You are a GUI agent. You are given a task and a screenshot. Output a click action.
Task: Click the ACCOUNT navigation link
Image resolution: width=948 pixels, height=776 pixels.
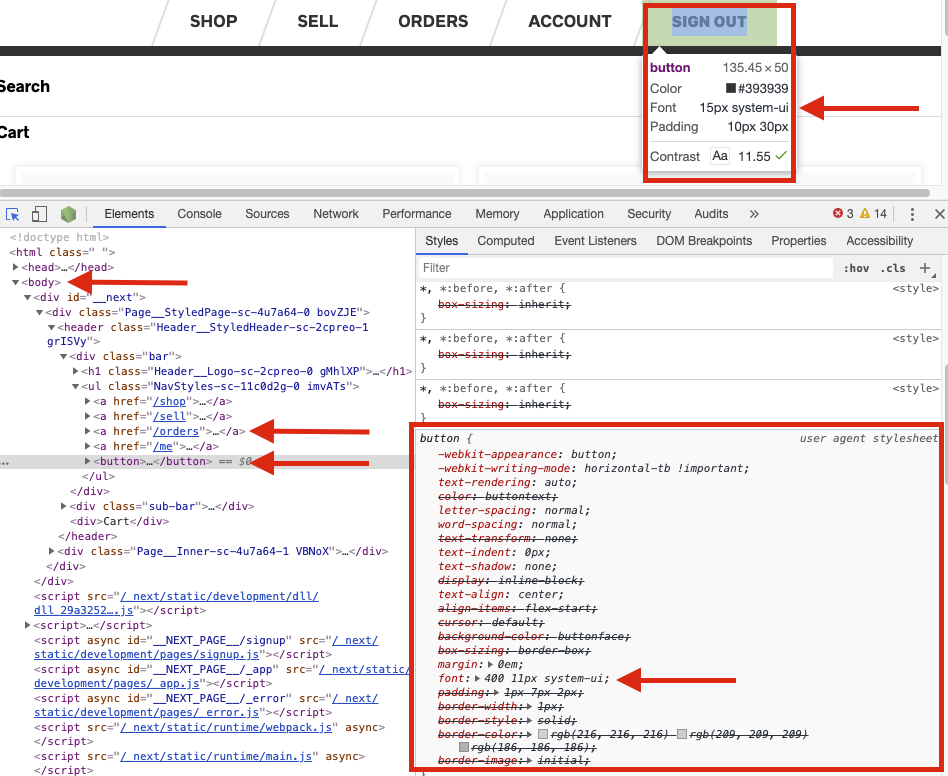570,21
